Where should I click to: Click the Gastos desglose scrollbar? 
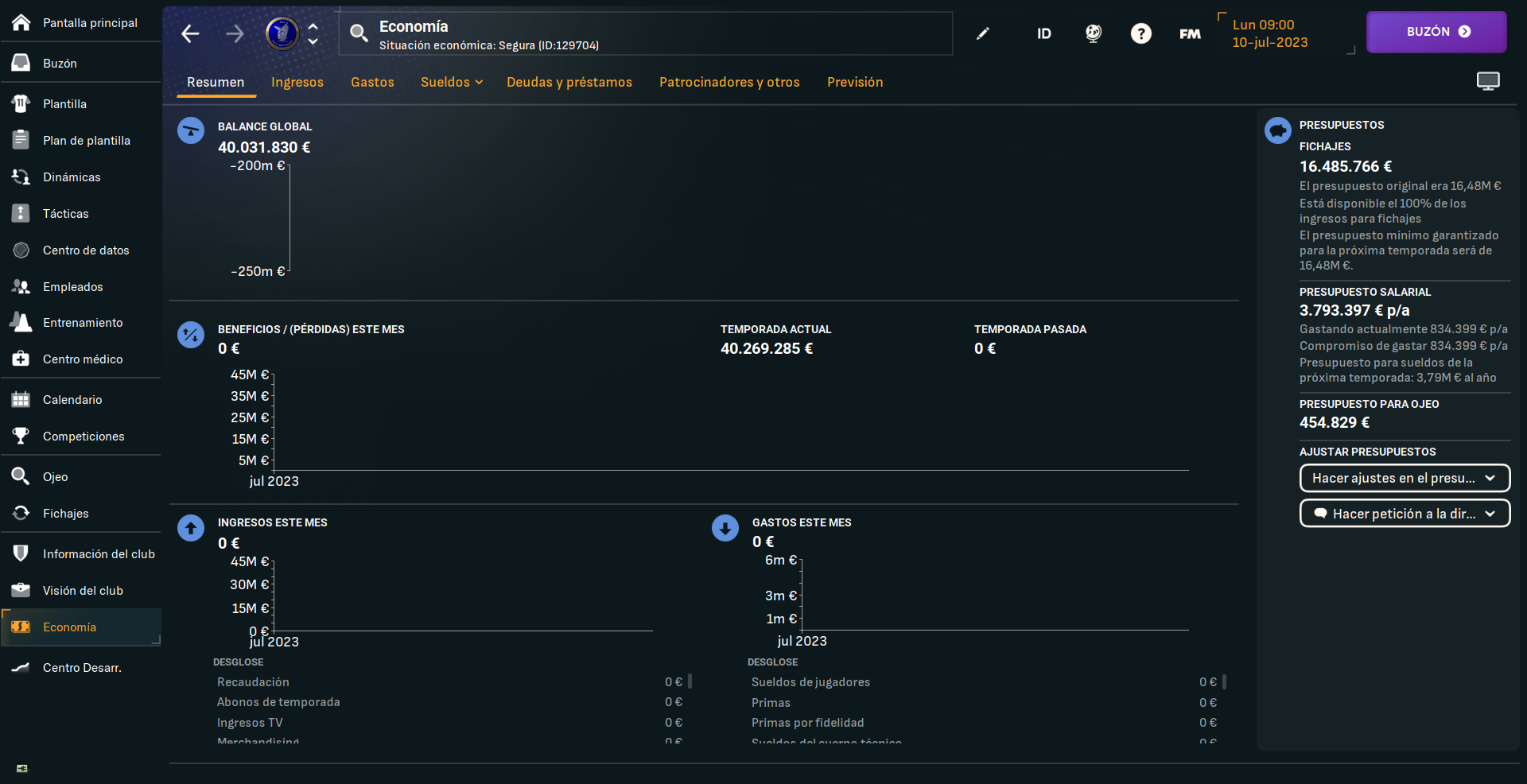tap(1224, 681)
